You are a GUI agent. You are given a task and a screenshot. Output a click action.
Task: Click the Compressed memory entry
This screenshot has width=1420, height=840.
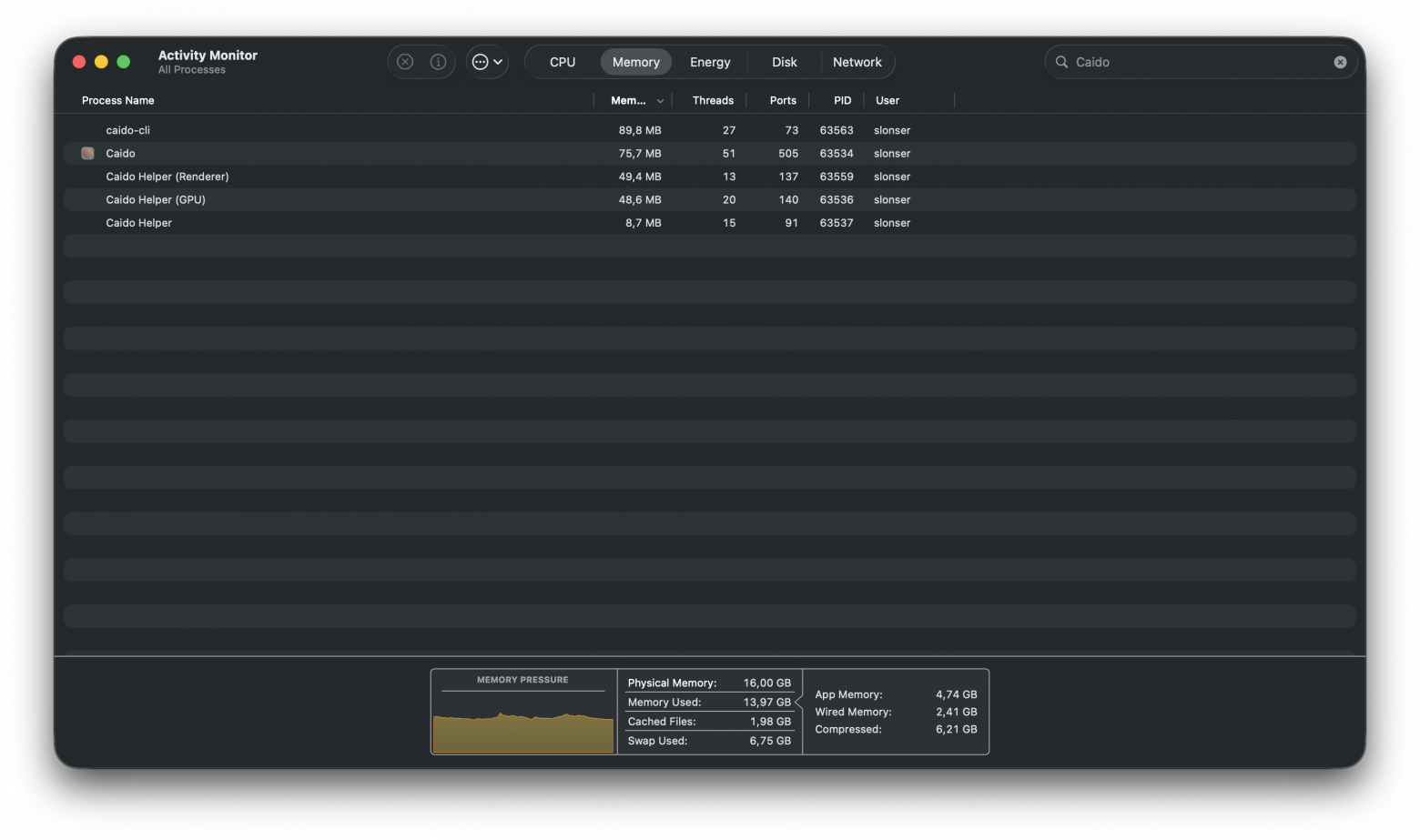tap(896, 729)
